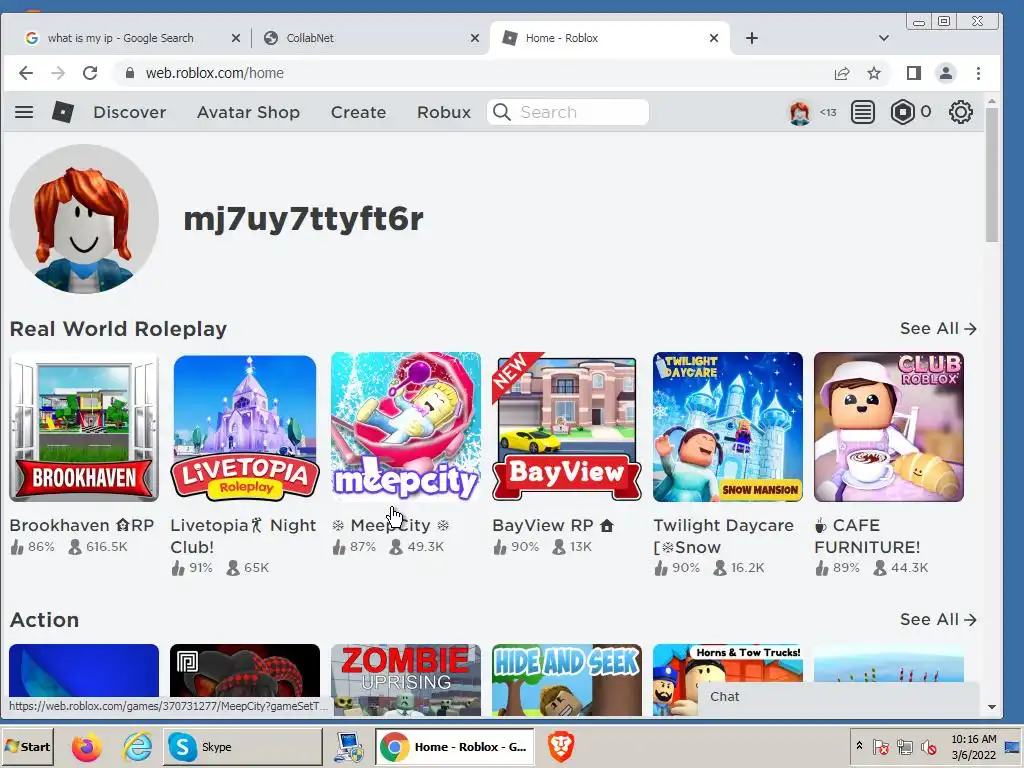Bookmark this page with the star icon
This screenshot has height=768, width=1024.
874,73
